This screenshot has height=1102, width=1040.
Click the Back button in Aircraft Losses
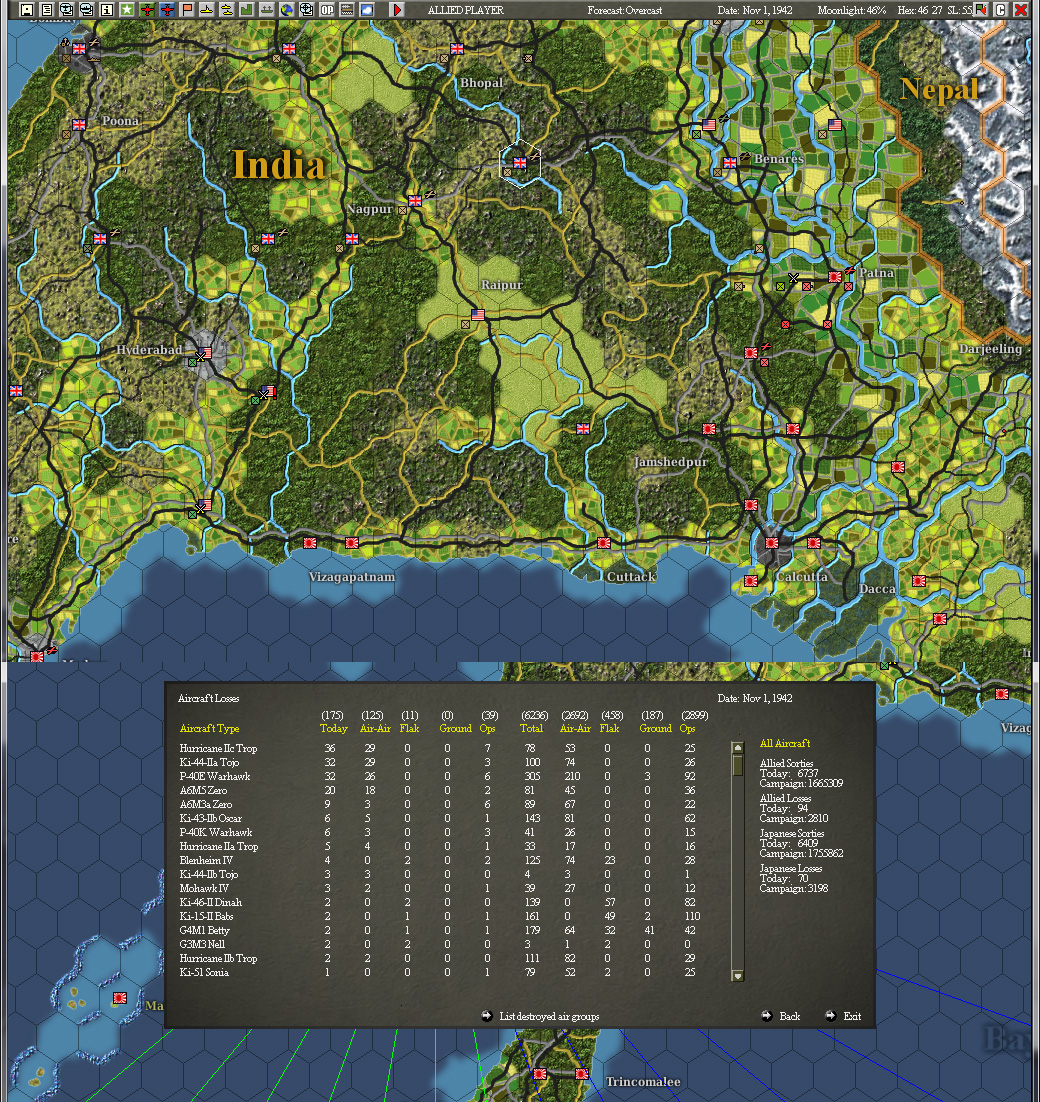[781, 1016]
